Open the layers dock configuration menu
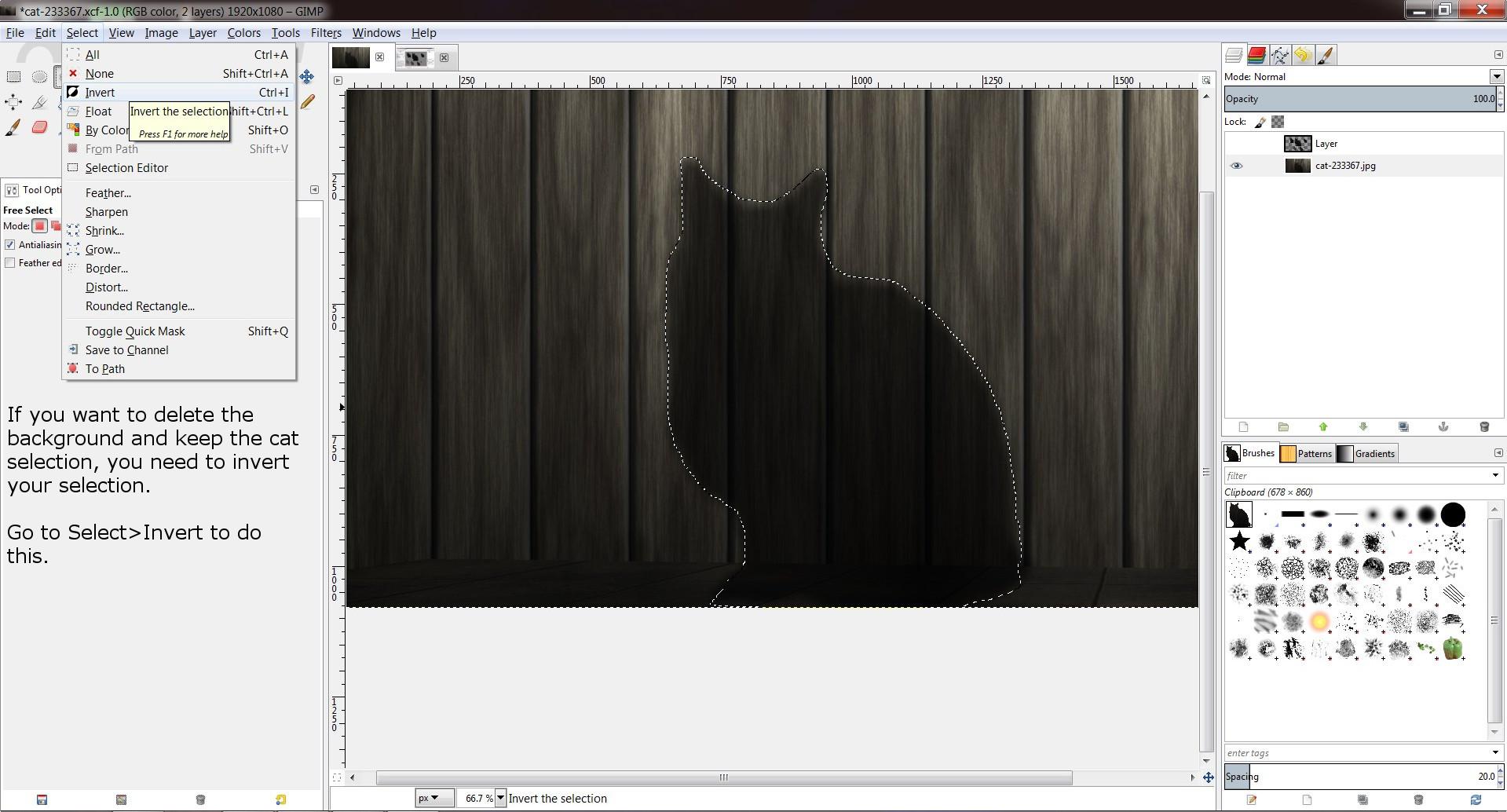This screenshot has height=812, width=1507. click(x=1498, y=54)
